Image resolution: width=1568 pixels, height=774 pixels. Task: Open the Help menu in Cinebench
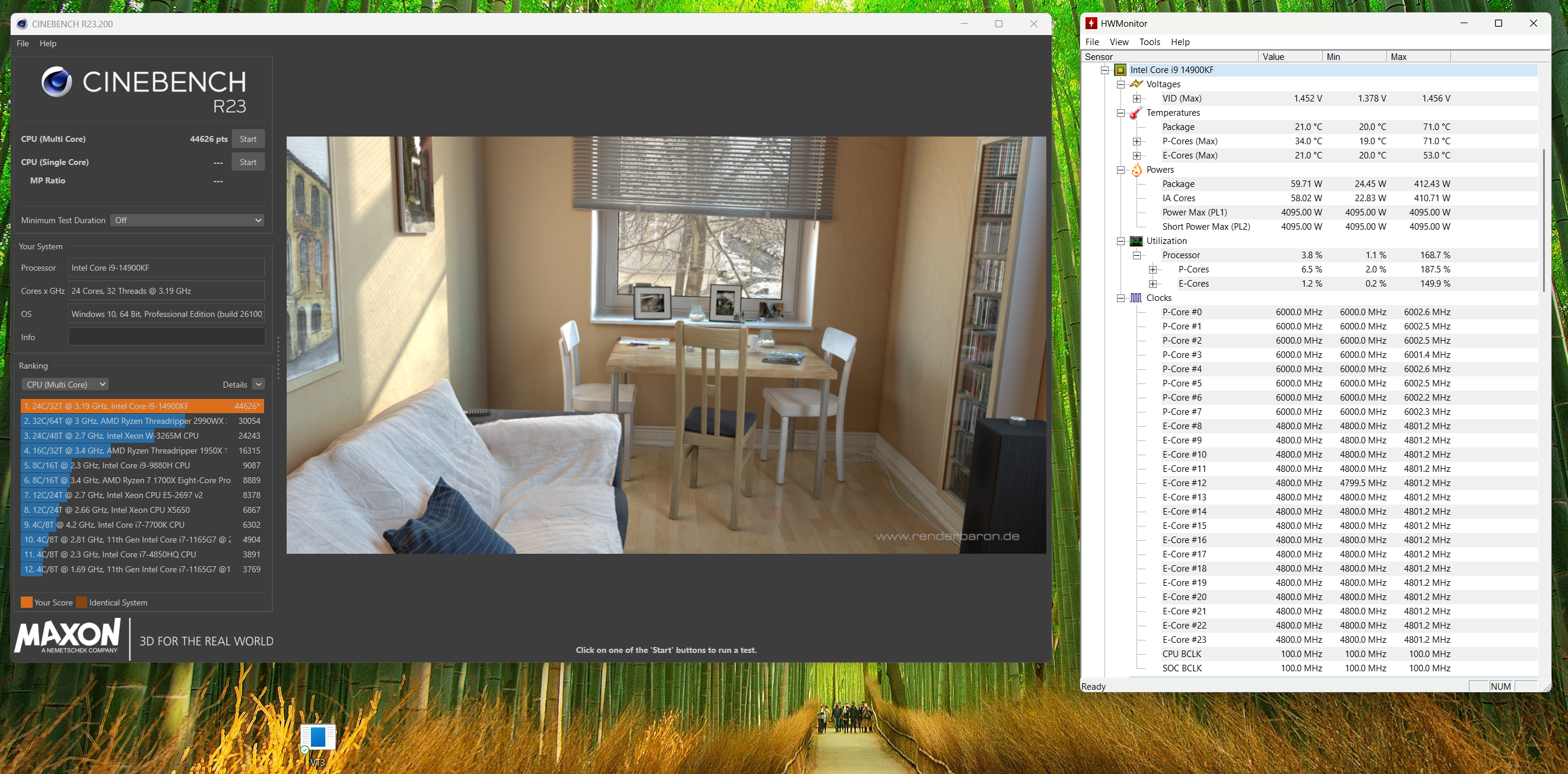pos(47,43)
